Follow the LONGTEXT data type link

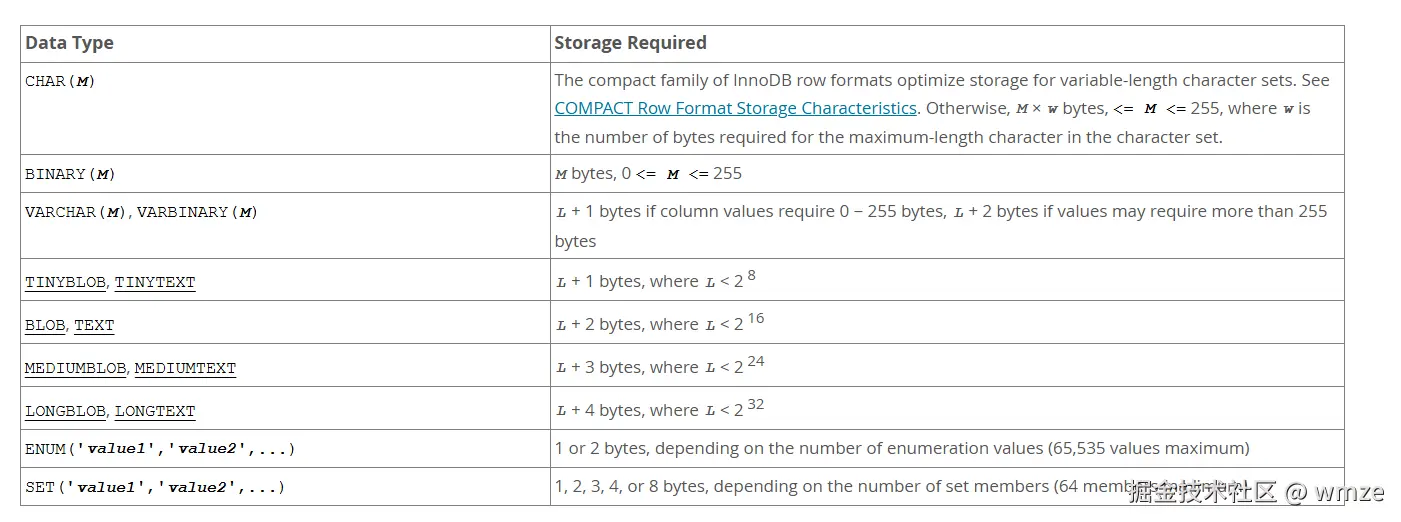click(x=155, y=411)
